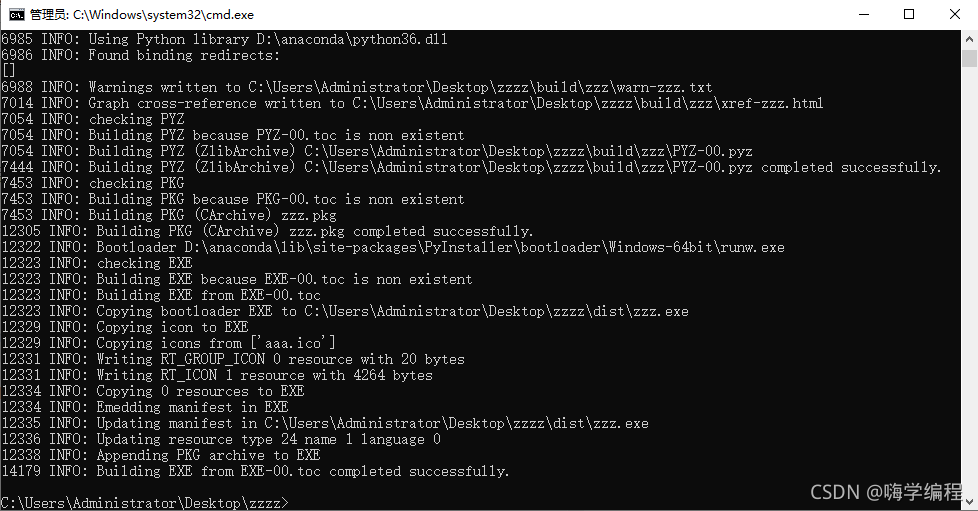Viewport: 978px width, 511px height.
Task: Open the cmd.exe system menu icon
Action: click(x=17, y=14)
